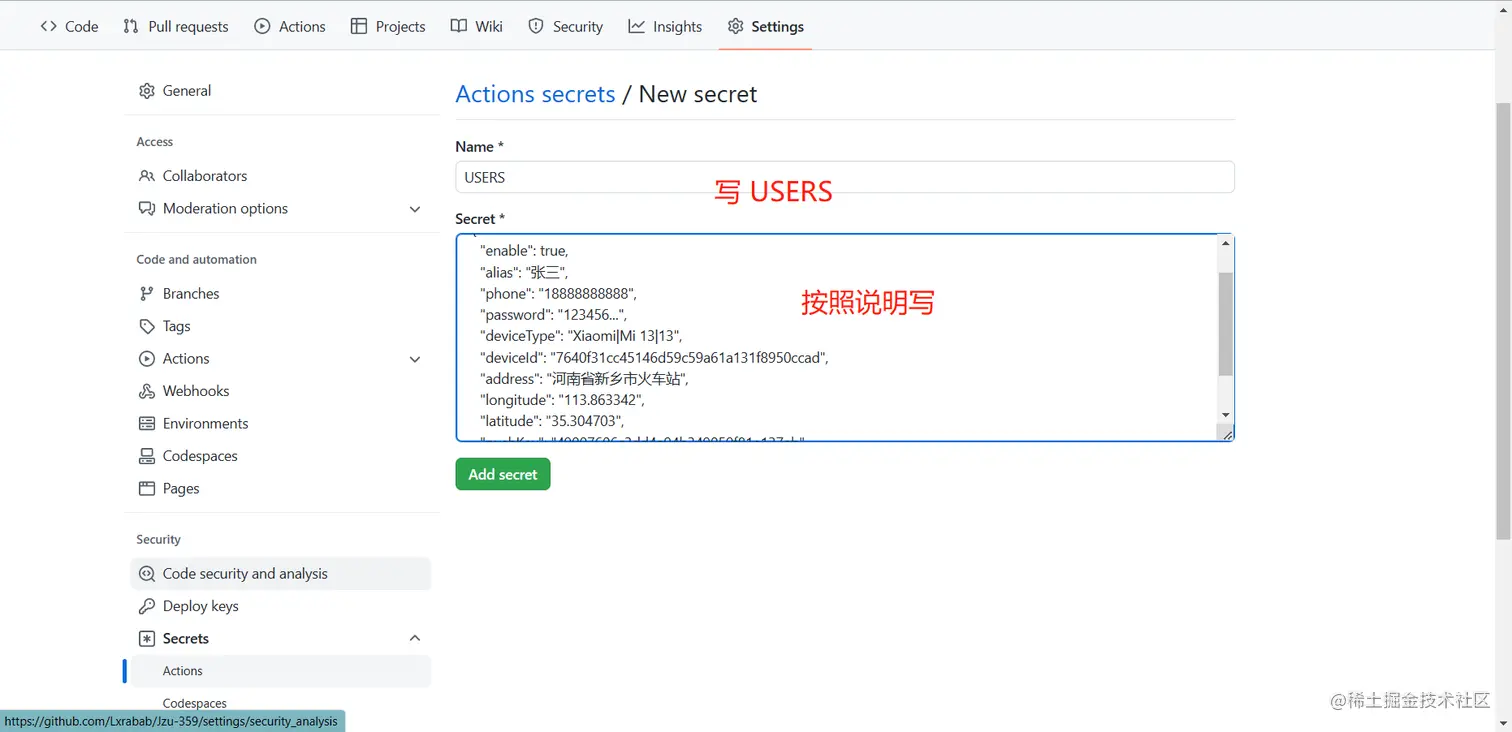This screenshot has height=732, width=1512.
Task: Open Code security and analysis
Action: (281, 574)
